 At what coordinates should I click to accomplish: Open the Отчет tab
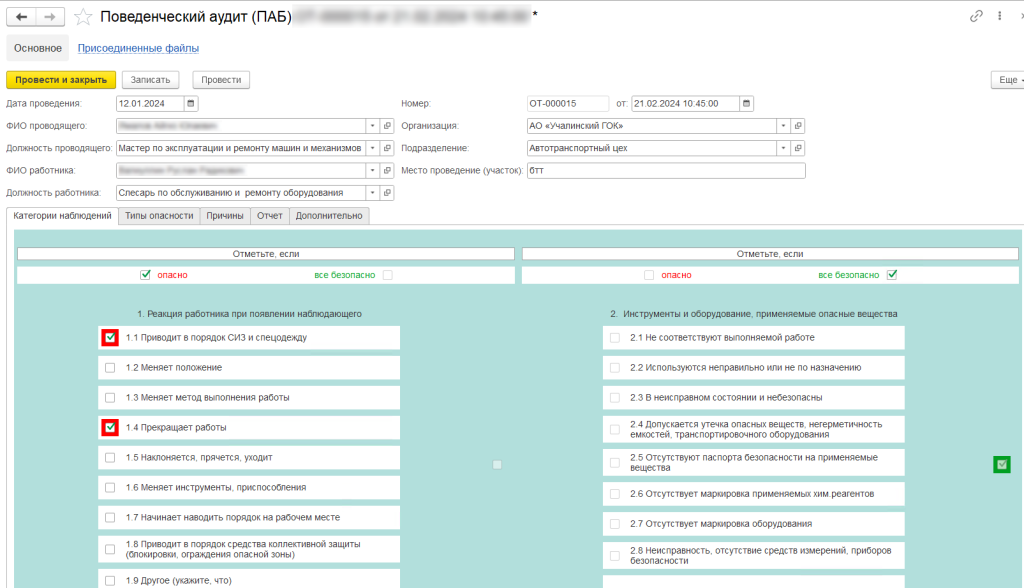(269, 216)
